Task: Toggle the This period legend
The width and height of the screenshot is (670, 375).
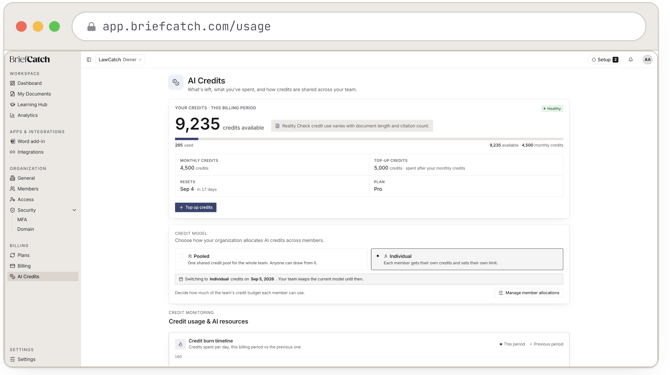Action: (x=512, y=344)
